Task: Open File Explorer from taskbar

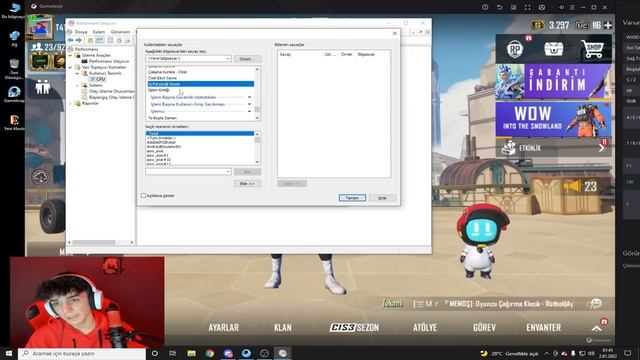Action: 191,353
